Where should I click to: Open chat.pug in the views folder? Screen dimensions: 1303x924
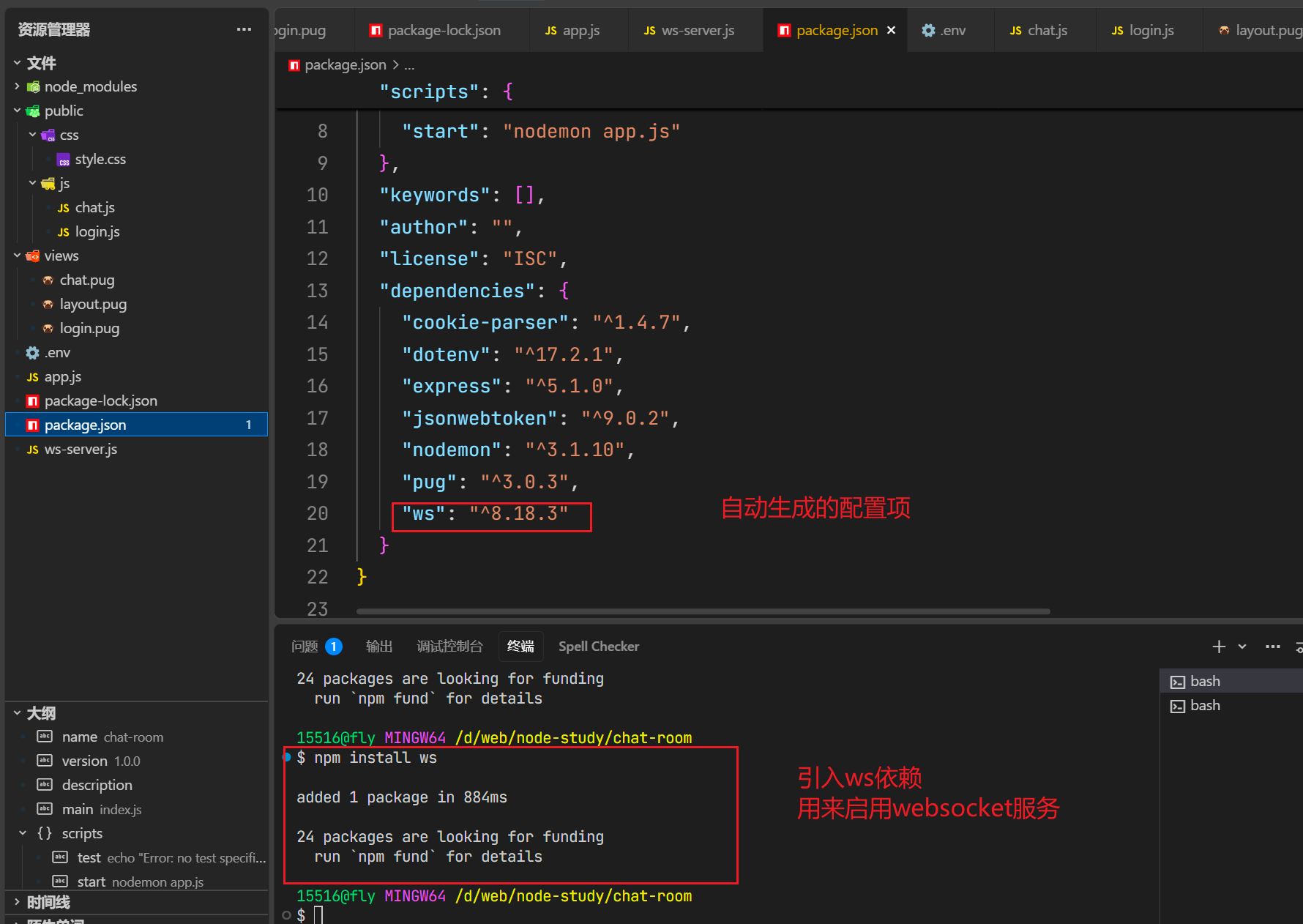coord(87,280)
